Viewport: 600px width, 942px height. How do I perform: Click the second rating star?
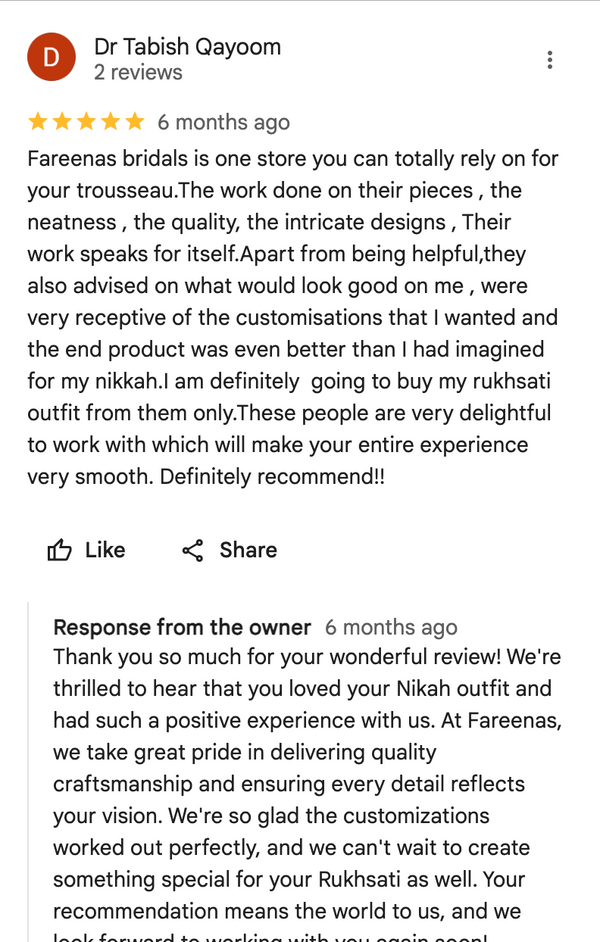(x=62, y=122)
